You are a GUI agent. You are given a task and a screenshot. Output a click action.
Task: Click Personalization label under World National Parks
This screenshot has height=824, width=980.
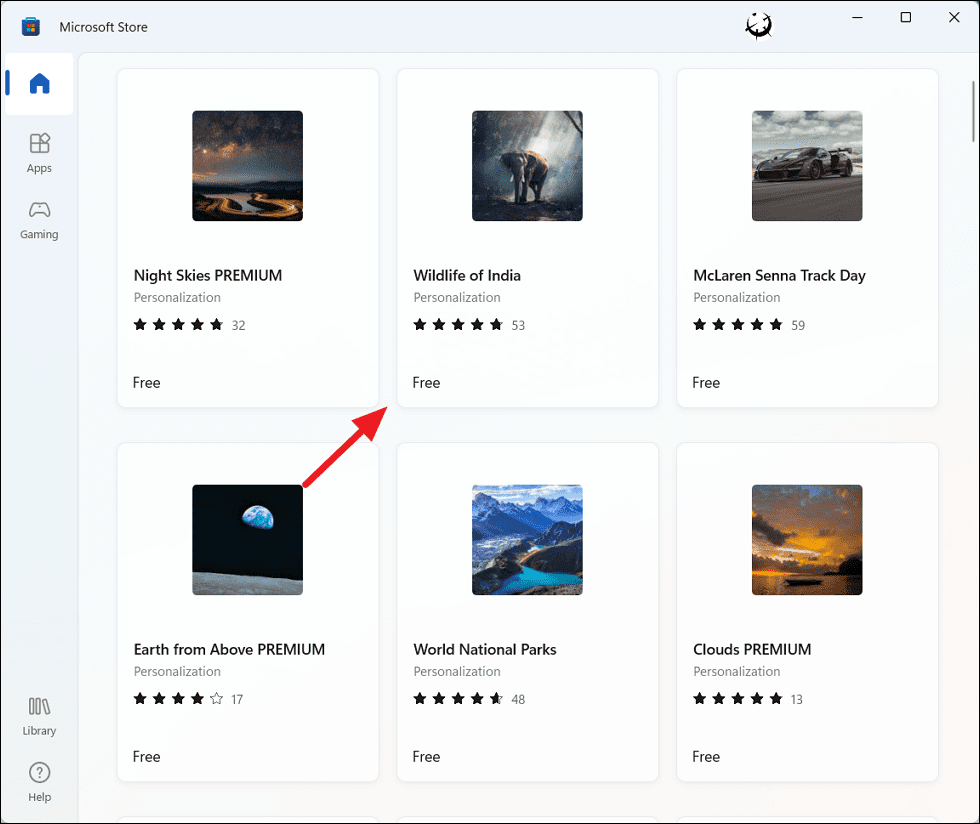click(457, 671)
